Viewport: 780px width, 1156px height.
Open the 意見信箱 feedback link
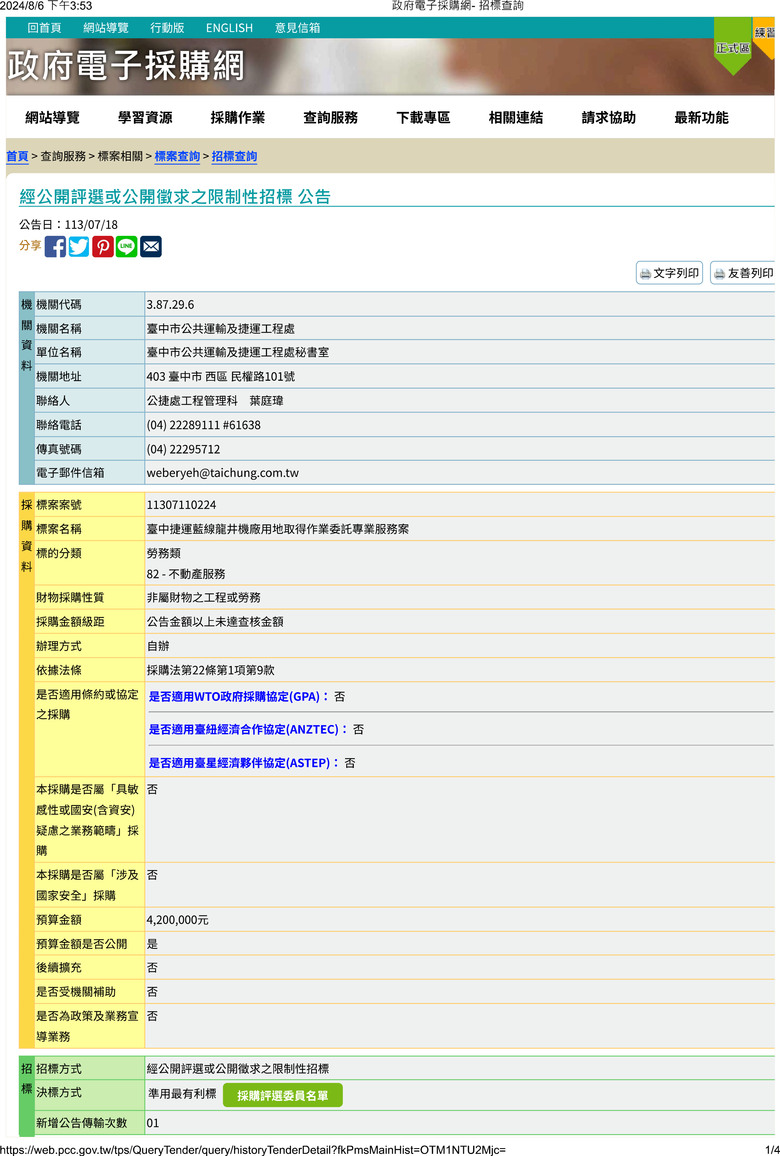(x=297, y=28)
